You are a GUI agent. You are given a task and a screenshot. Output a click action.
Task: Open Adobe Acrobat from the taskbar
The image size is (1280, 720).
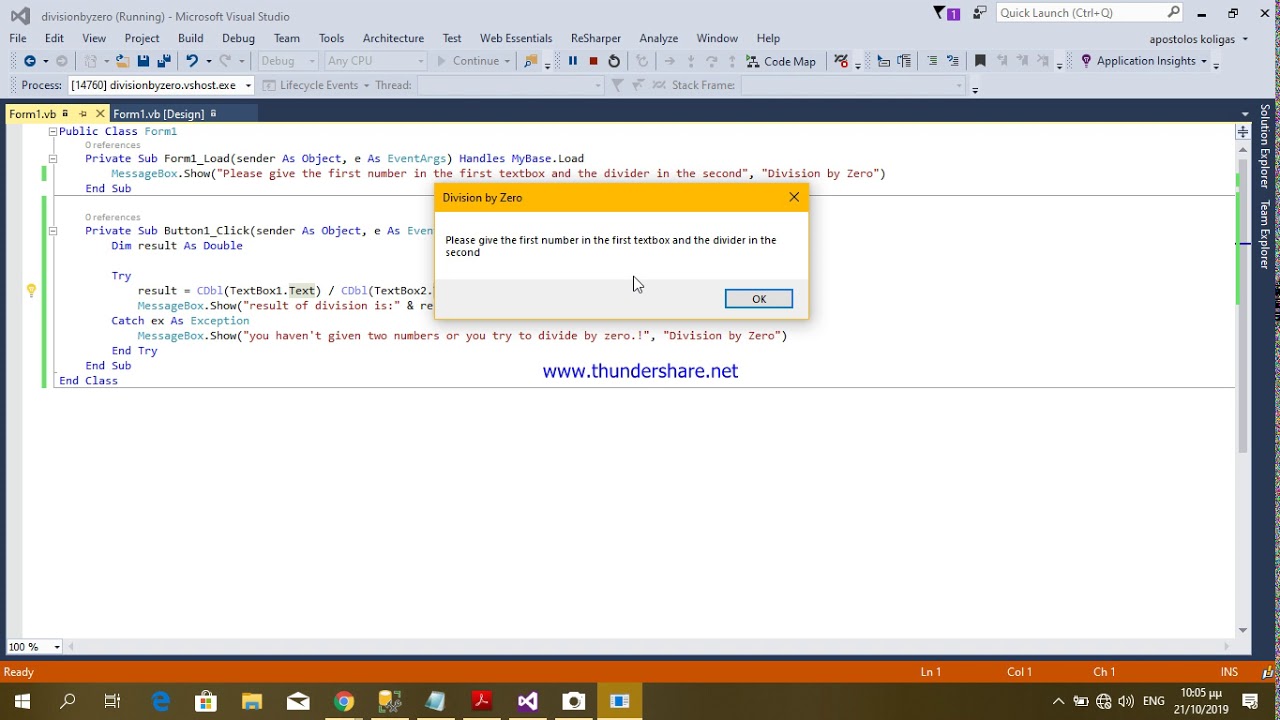point(482,701)
